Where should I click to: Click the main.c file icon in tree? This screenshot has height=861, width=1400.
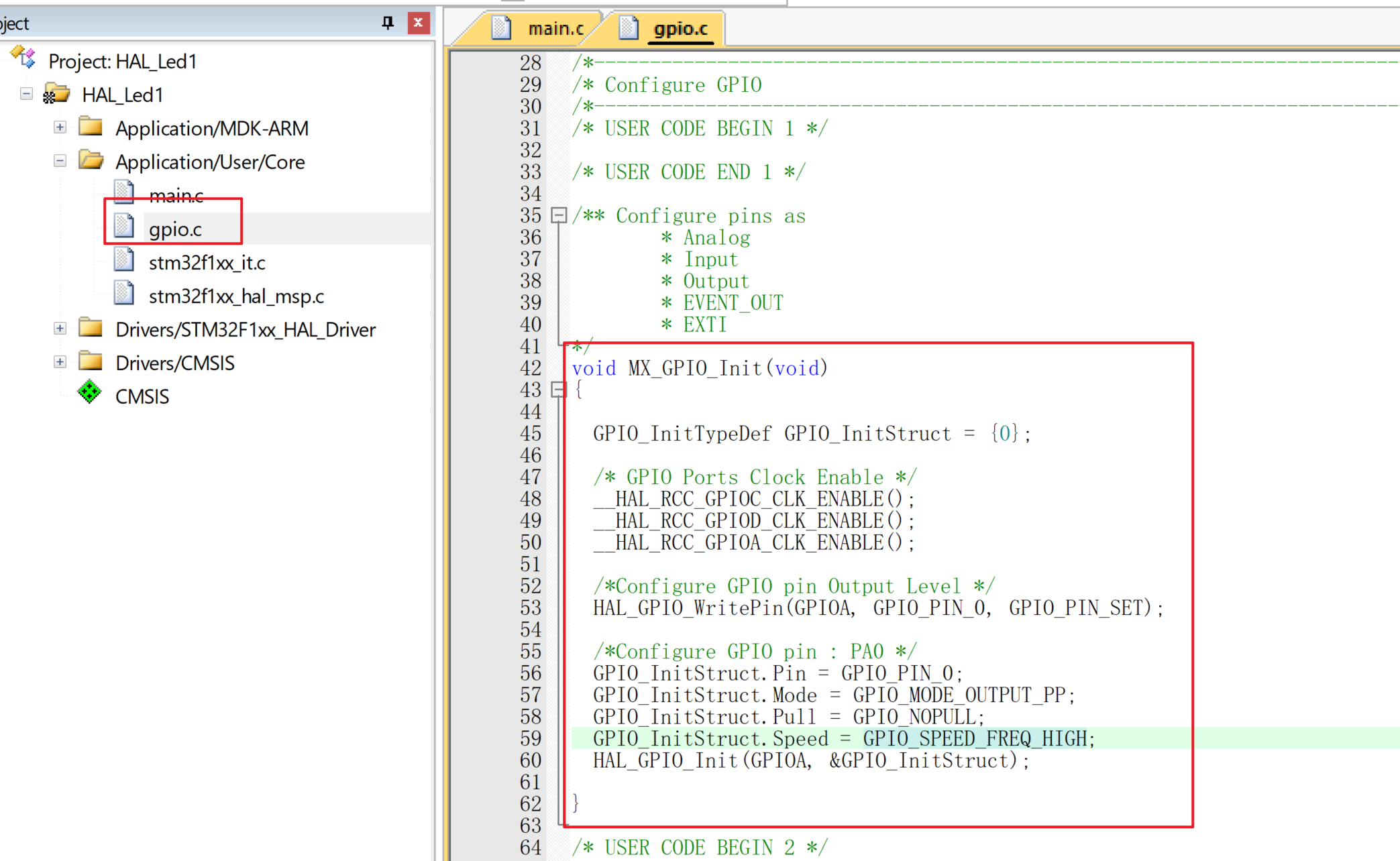tap(124, 192)
